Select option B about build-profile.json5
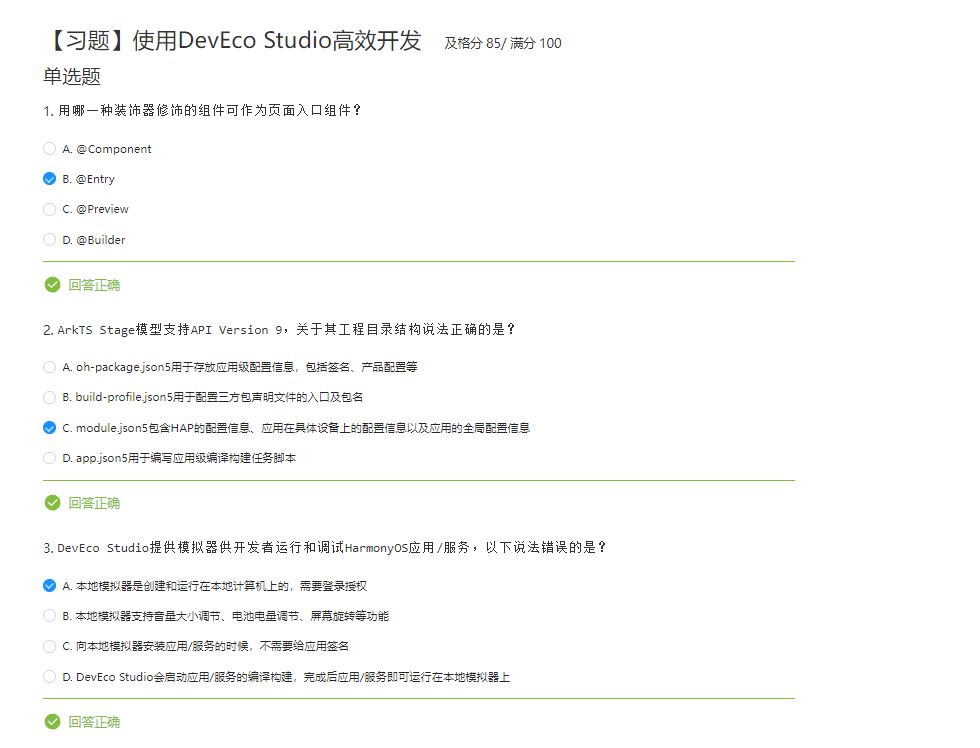The width and height of the screenshot is (980, 748). coord(49,397)
